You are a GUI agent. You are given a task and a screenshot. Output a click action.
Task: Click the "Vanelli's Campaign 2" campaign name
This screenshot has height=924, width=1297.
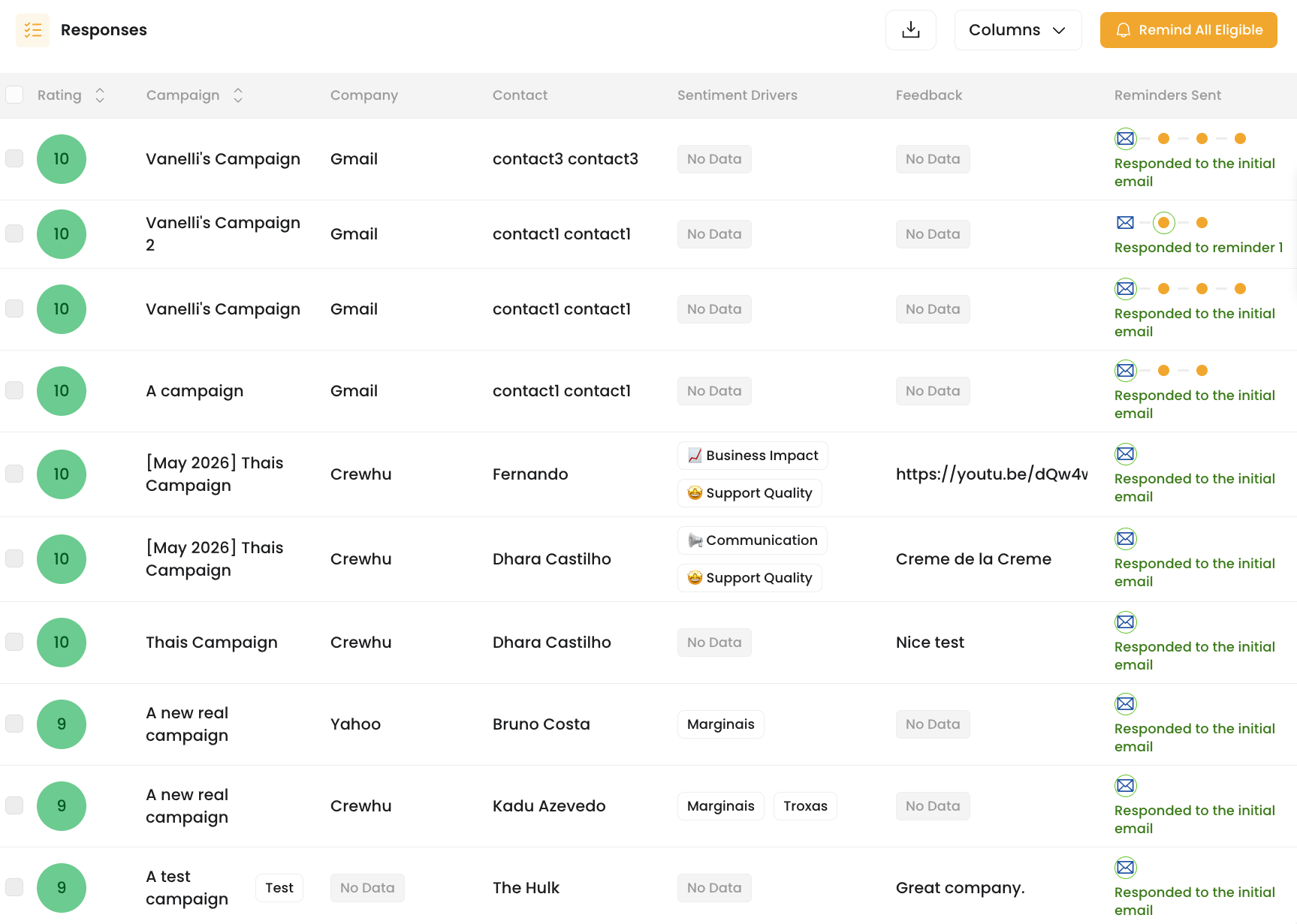click(x=223, y=234)
